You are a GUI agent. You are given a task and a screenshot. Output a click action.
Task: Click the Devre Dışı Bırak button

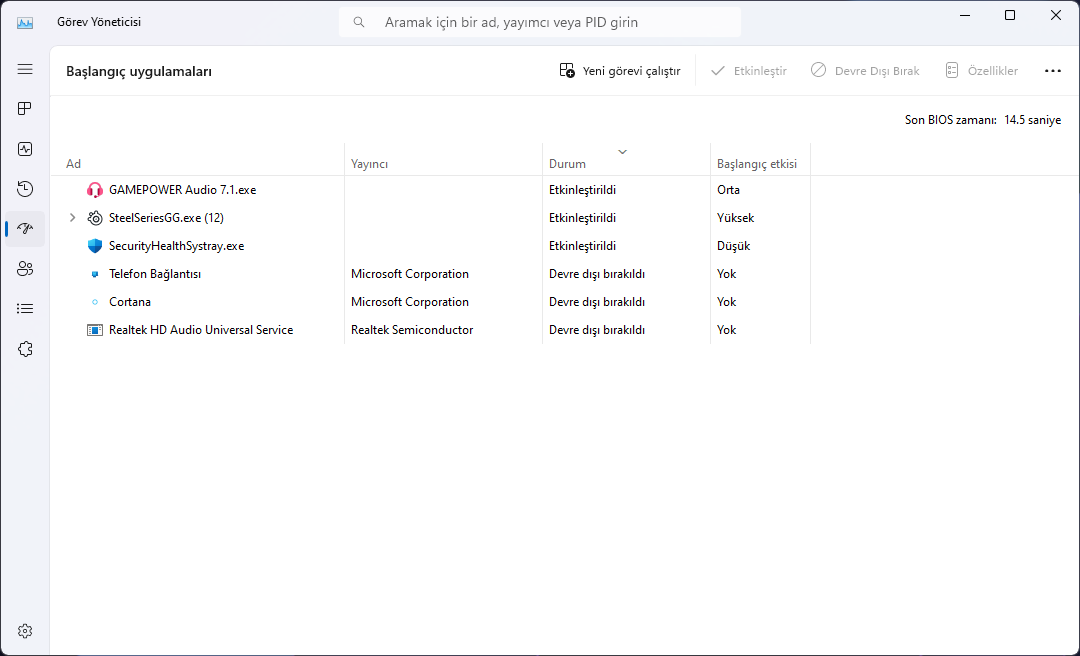(865, 71)
